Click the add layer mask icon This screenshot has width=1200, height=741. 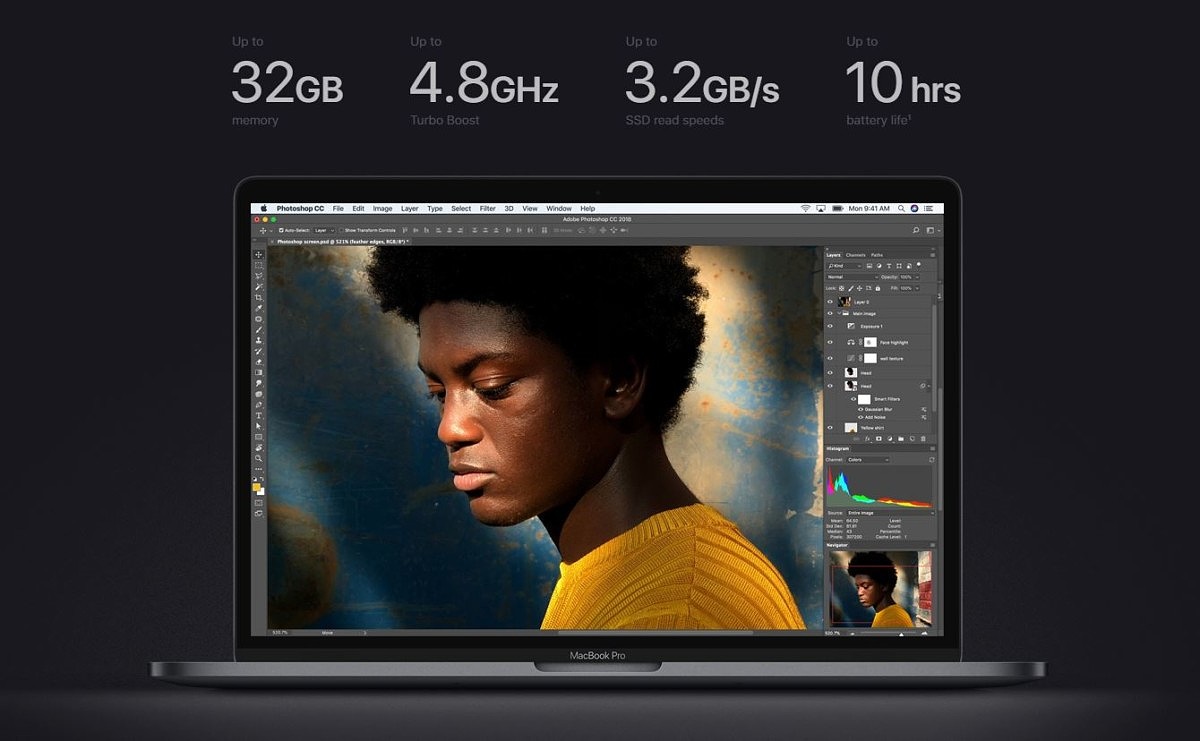coord(879,438)
